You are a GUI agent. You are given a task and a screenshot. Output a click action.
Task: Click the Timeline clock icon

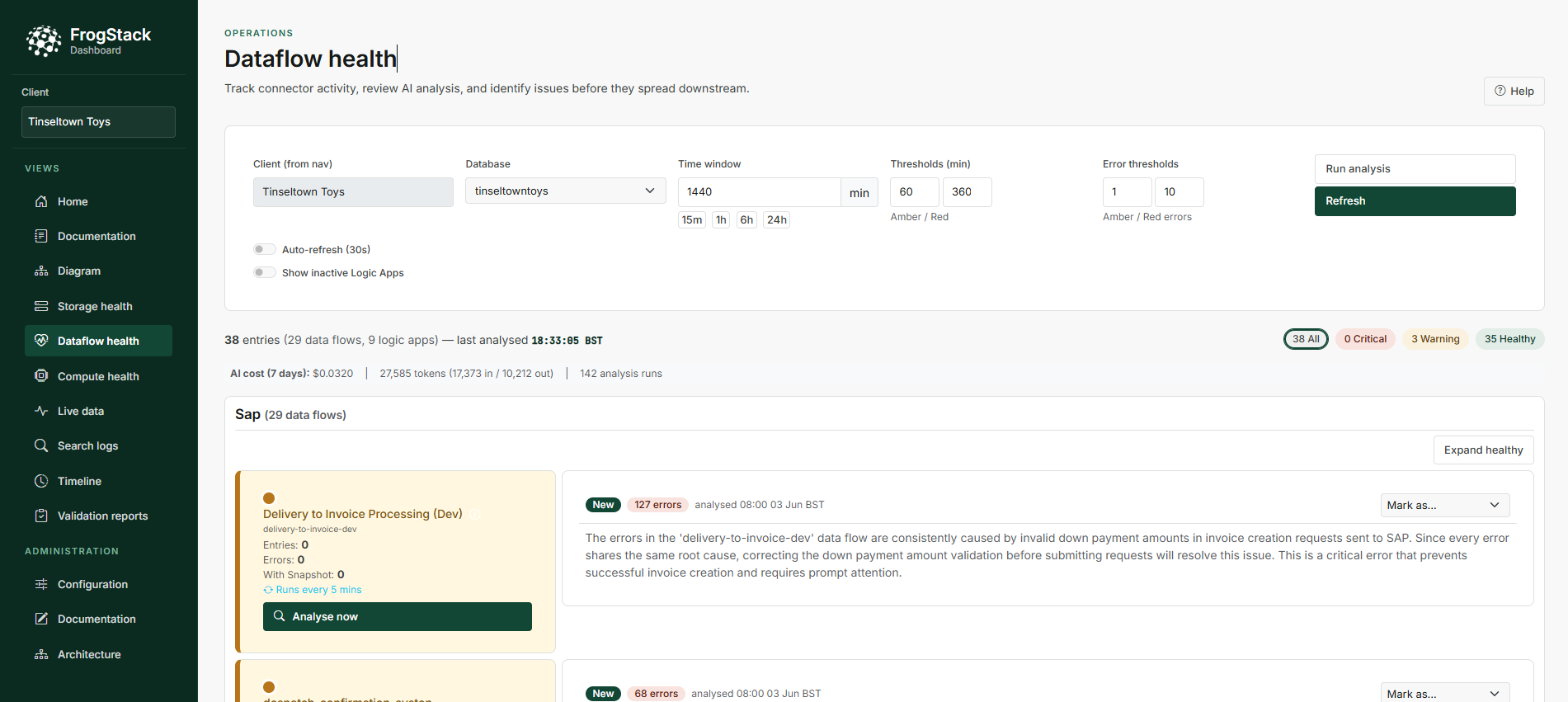[41, 481]
